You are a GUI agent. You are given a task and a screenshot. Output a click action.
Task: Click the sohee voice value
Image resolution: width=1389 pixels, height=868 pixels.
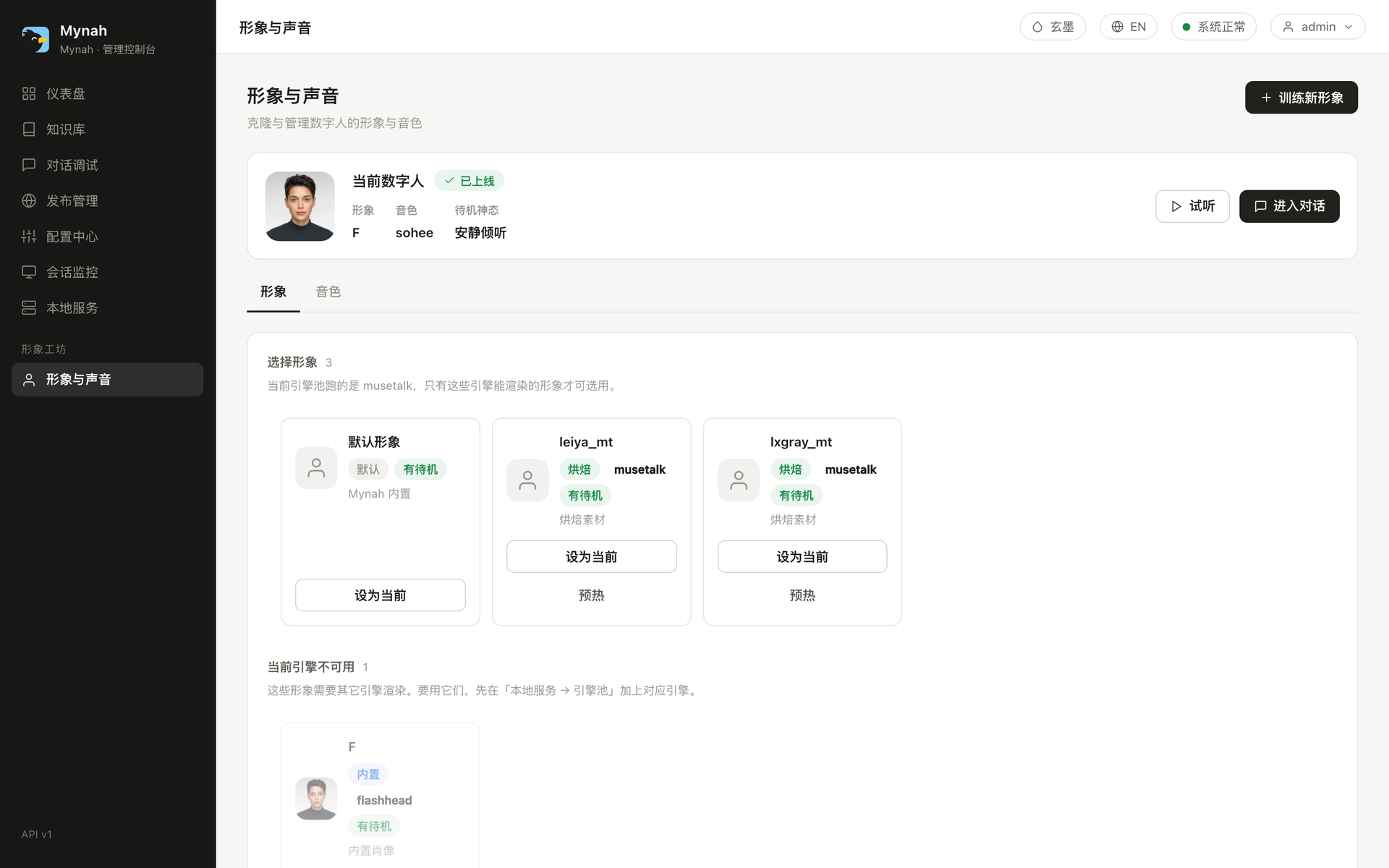(415, 233)
